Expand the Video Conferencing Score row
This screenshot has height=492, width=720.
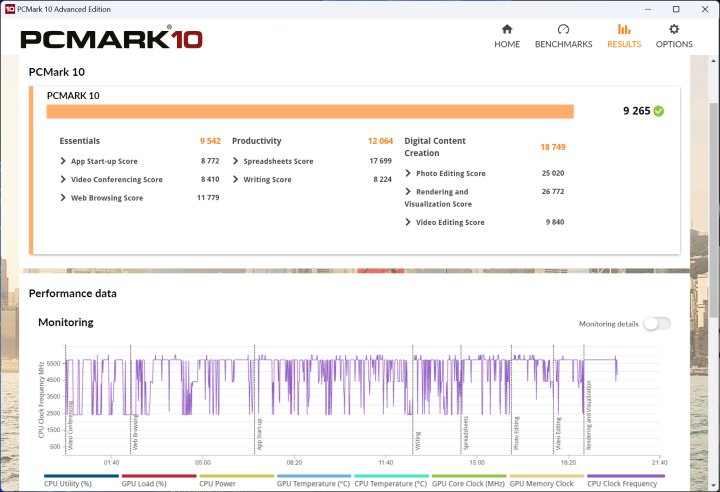pyautogui.click(x=63, y=179)
